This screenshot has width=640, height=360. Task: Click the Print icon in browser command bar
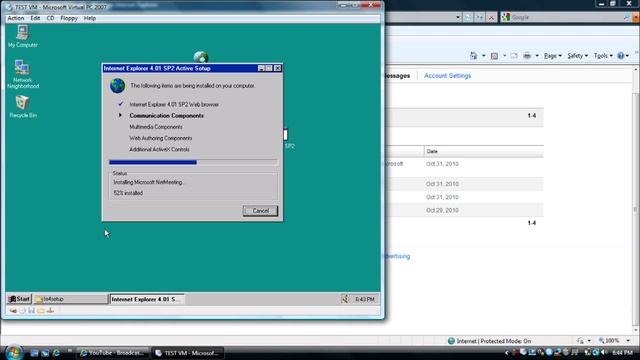pyautogui.click(x=527, y=56)
